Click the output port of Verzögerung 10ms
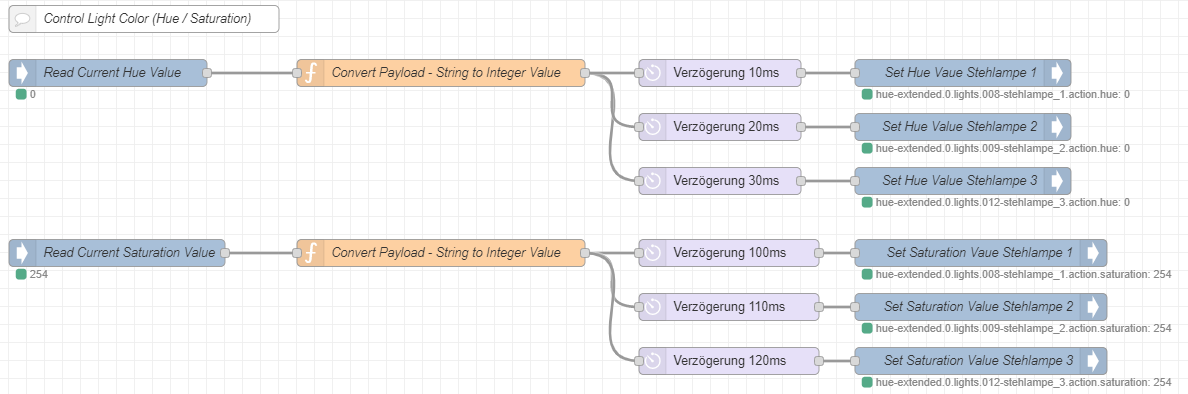This screenshot has height=394, width=1188. tap(801, 73)
